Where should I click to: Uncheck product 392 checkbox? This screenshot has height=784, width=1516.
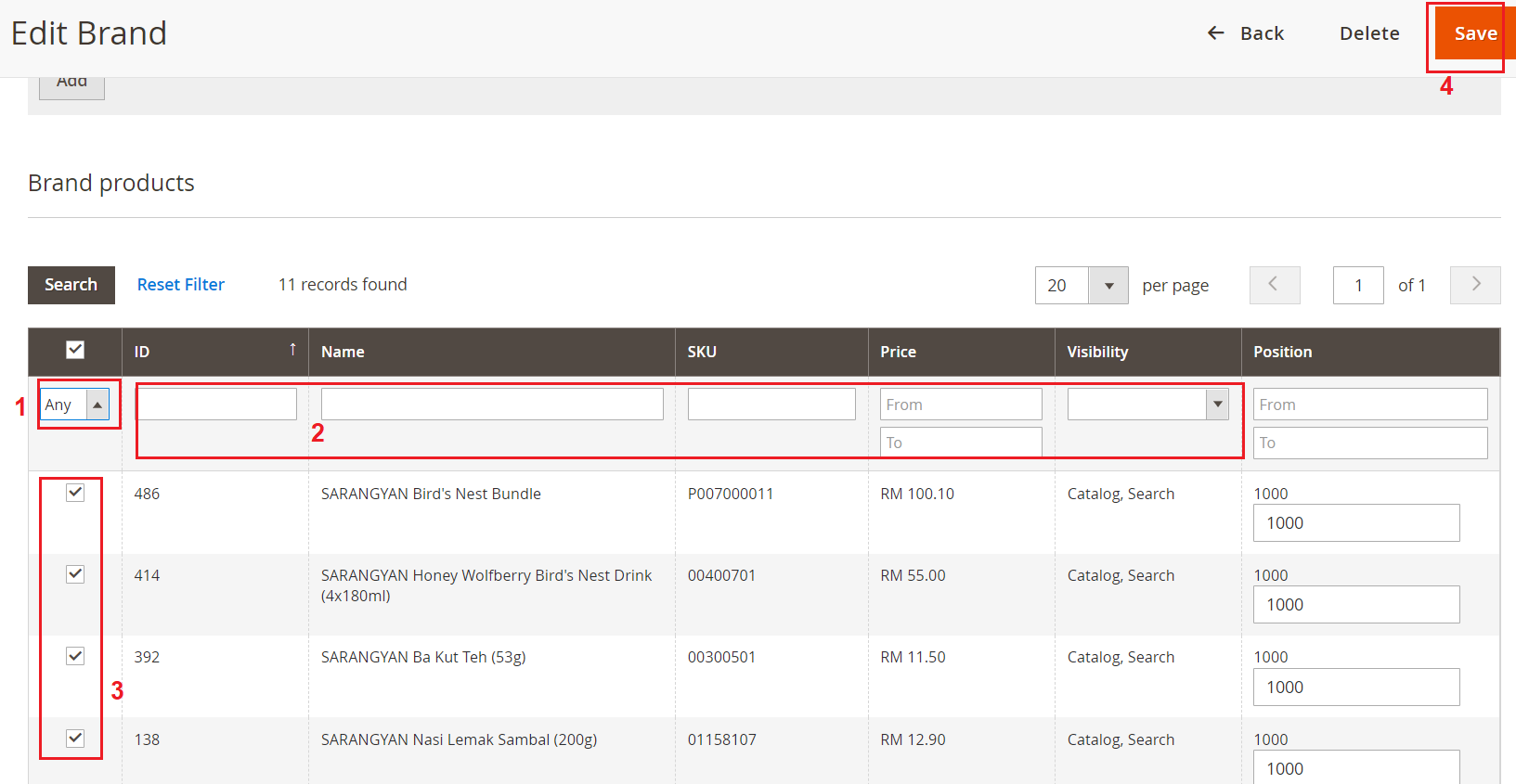point(75,656)
